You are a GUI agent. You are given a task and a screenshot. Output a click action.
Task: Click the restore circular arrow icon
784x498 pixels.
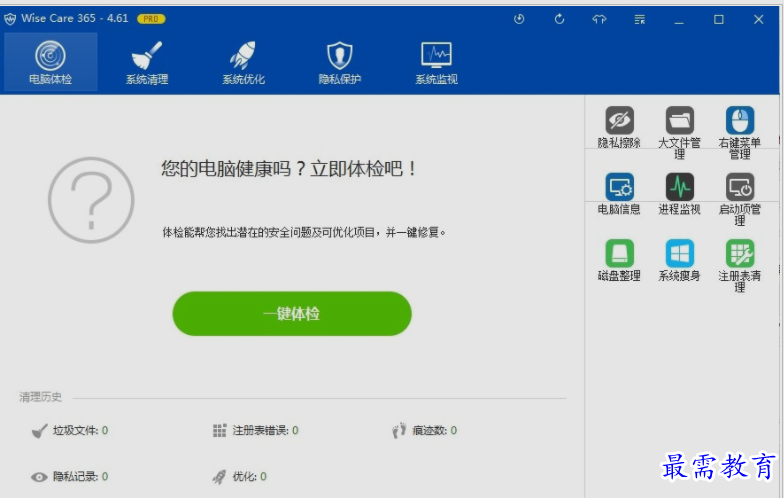(560, 19)
